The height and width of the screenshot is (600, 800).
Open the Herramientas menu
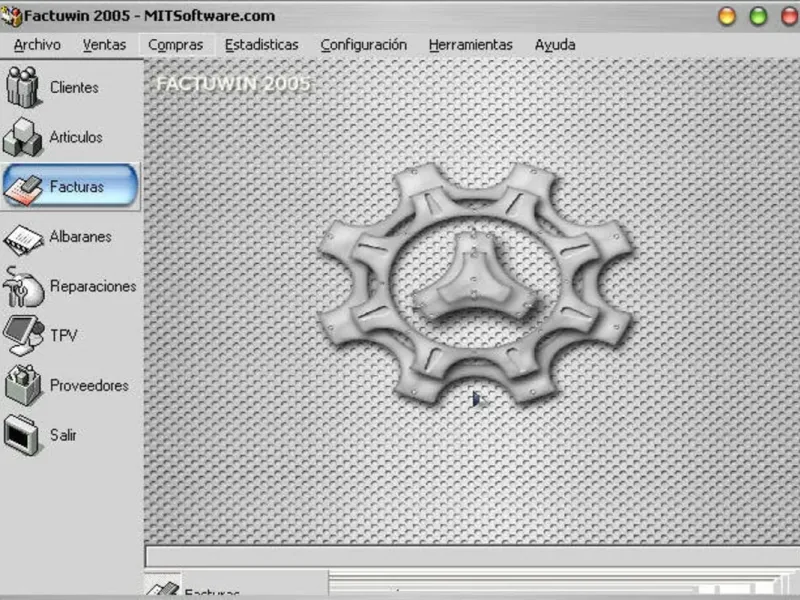pos(470,45)
